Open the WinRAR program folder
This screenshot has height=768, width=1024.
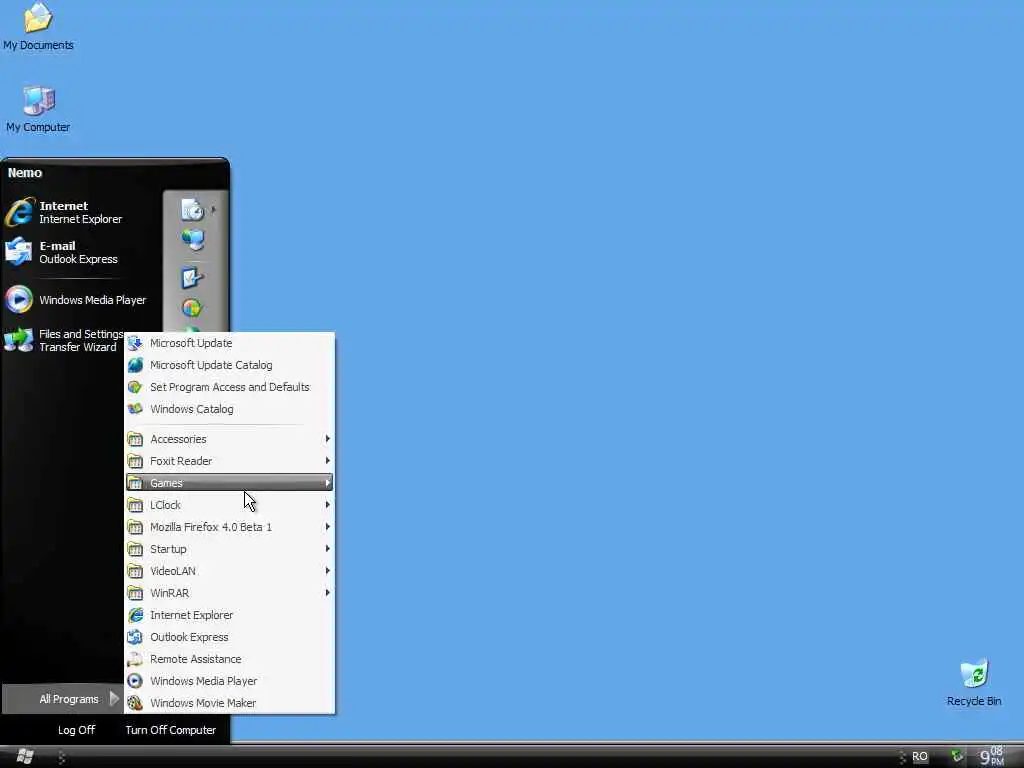click(229, 593)
